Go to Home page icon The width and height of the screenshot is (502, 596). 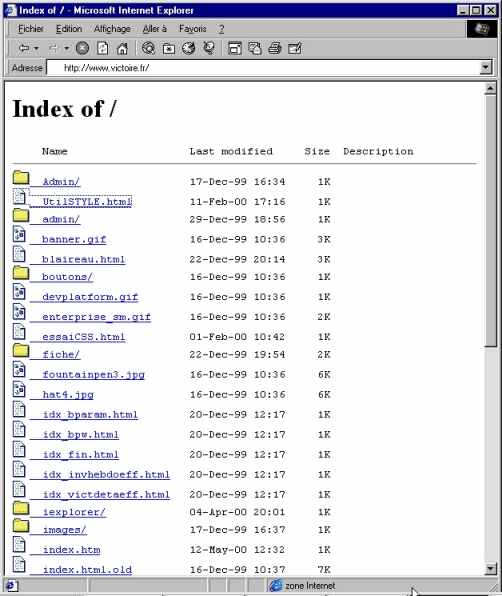click(x=122, y=48)
